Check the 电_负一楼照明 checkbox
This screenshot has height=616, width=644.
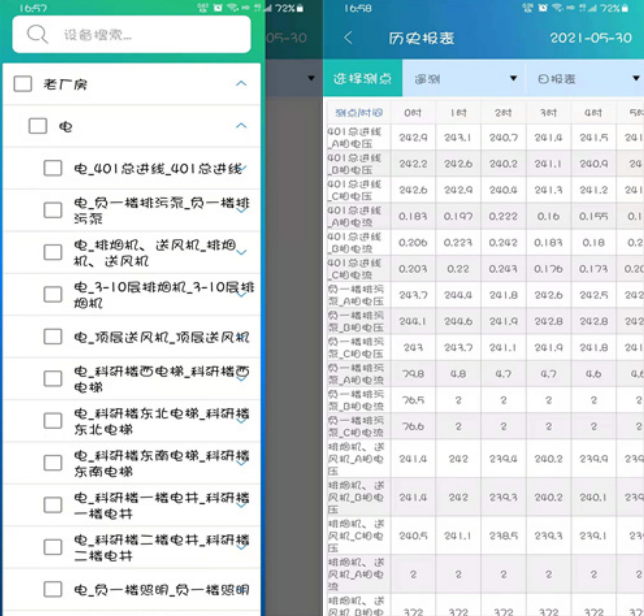pos(53,590)
